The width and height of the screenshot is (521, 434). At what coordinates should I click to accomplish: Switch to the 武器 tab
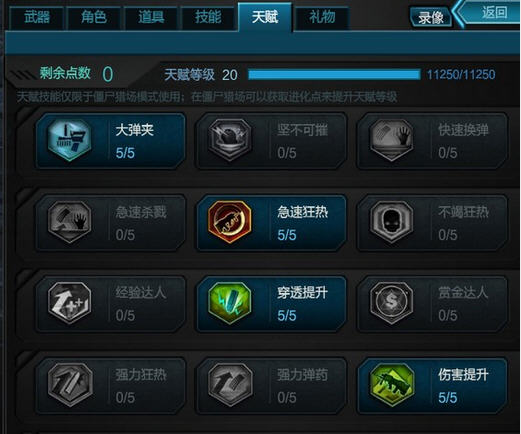click(x=37, y=18)
